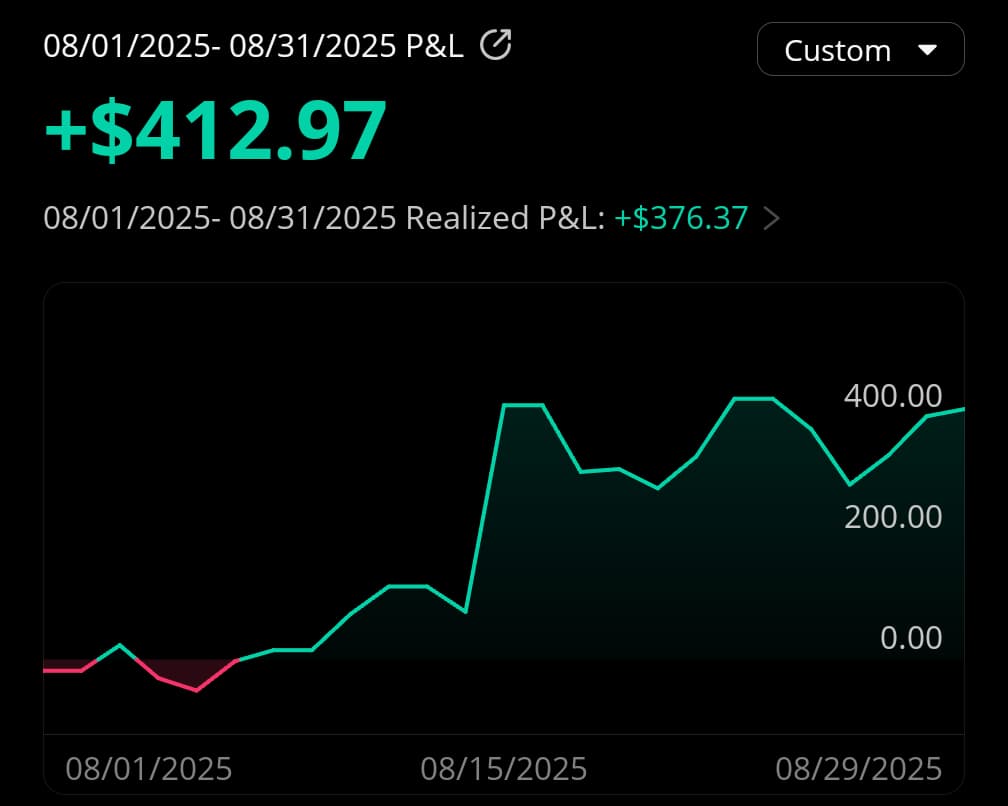Click the Realized P&L label text

coord(504,218)
